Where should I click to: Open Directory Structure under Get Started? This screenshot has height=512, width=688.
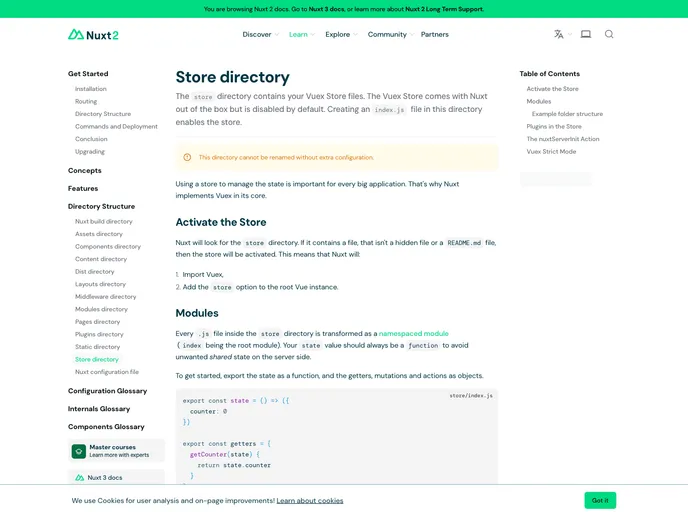point(103,114)
